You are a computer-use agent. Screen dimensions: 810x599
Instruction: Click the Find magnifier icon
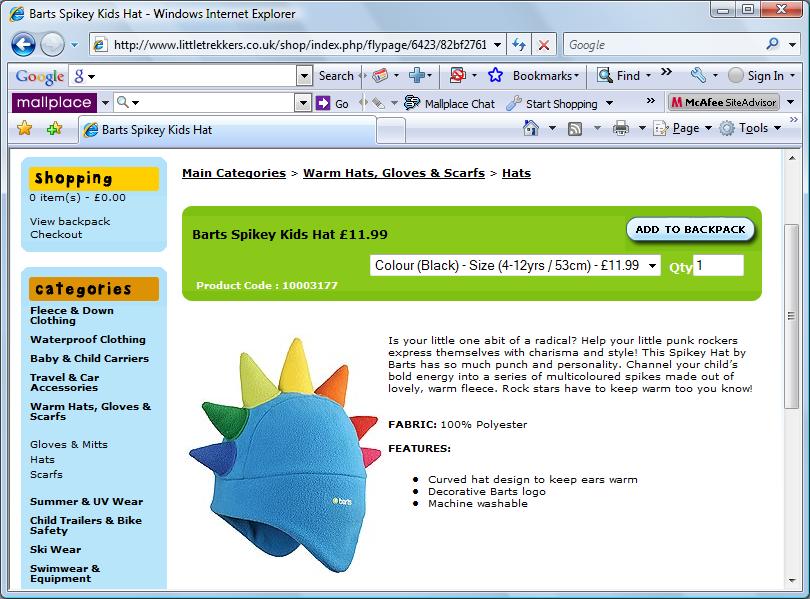click(x=604, y=75)
